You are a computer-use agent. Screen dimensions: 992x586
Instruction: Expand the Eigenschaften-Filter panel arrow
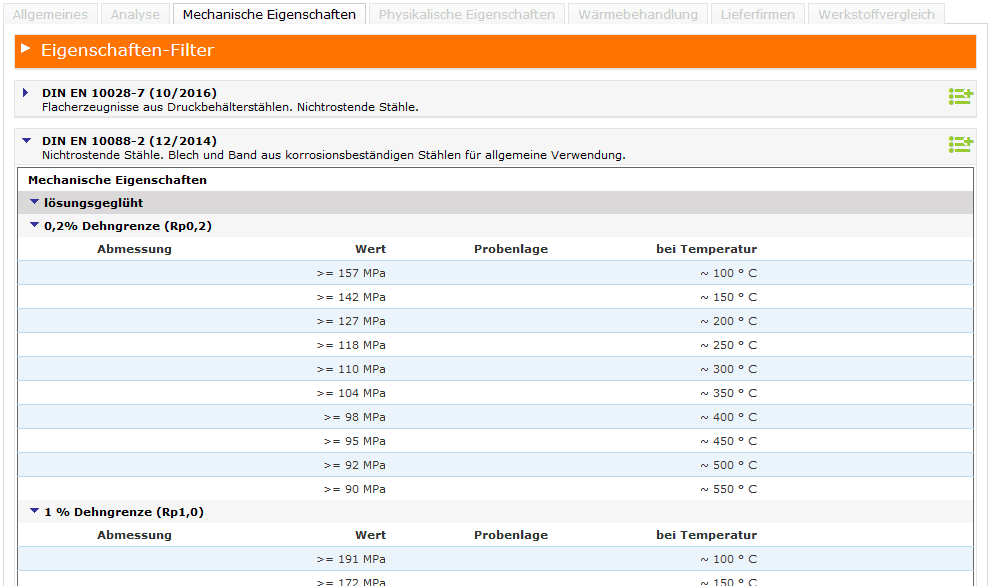click(x=26, y=49)
